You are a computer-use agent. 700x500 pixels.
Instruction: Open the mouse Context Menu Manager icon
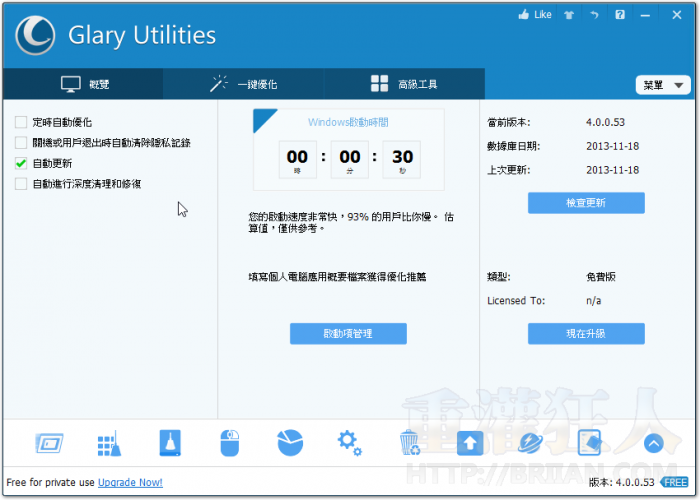[230, 443]
